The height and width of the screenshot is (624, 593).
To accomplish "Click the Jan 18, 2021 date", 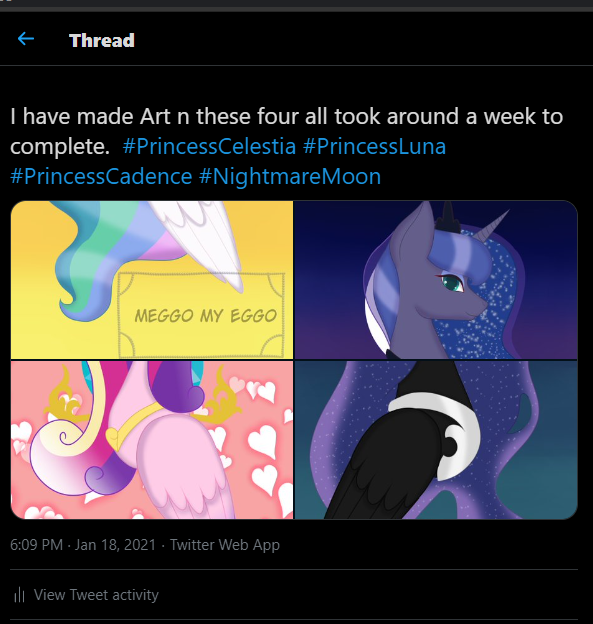I will (x=115, y=544).
